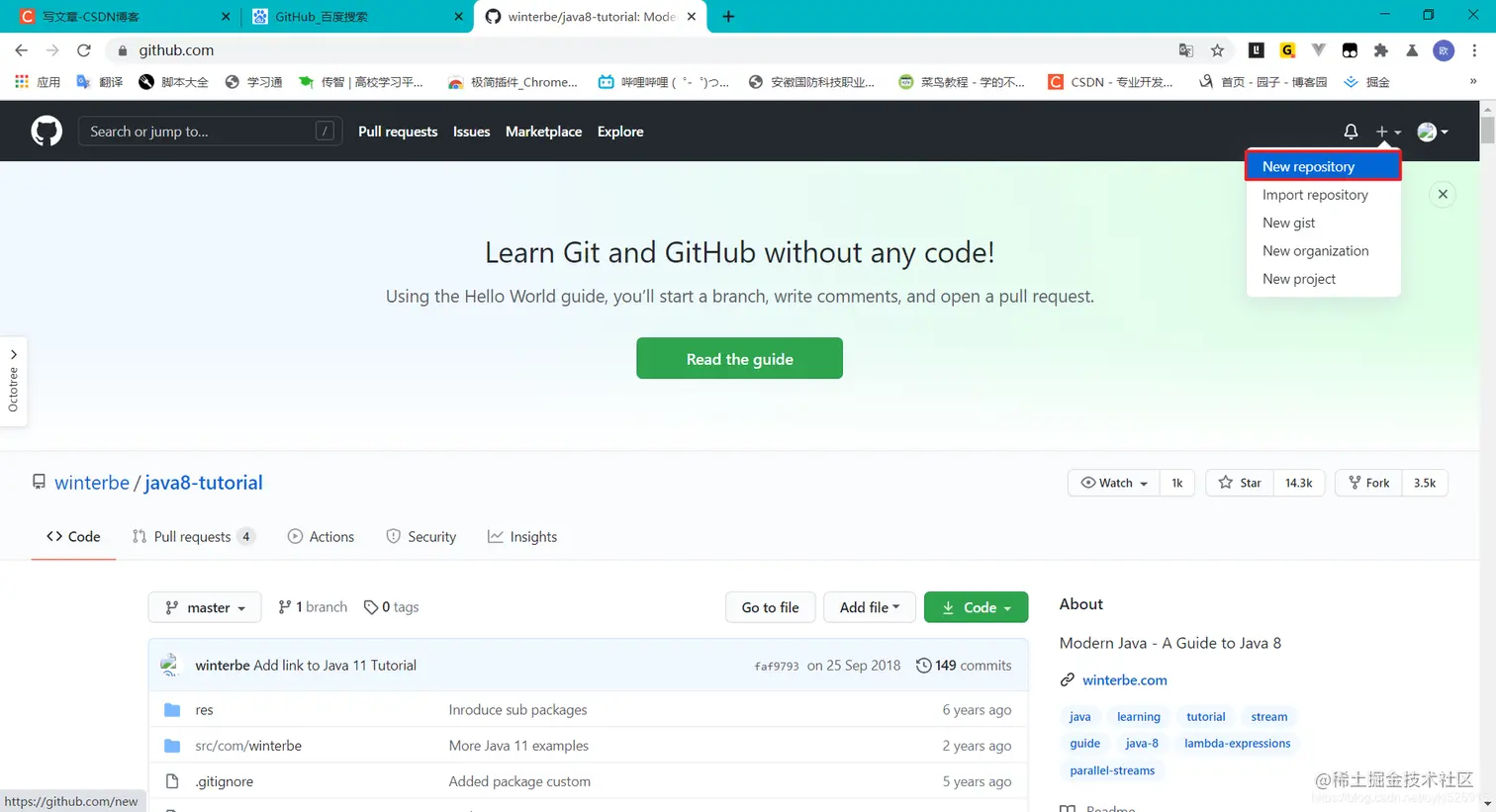The image size is (1496, 812).
Task: View 3.5k forks count
Action: (1425, 483)
